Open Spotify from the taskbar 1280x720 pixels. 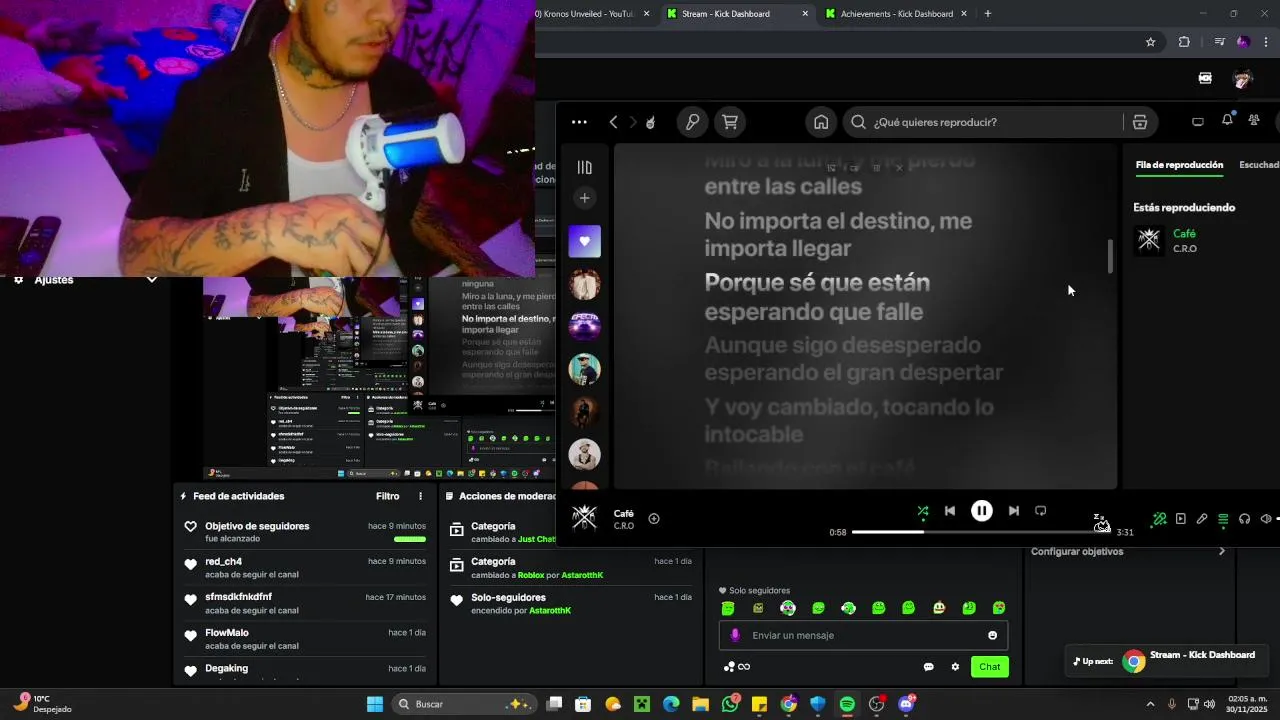click(x=847, y=704)
